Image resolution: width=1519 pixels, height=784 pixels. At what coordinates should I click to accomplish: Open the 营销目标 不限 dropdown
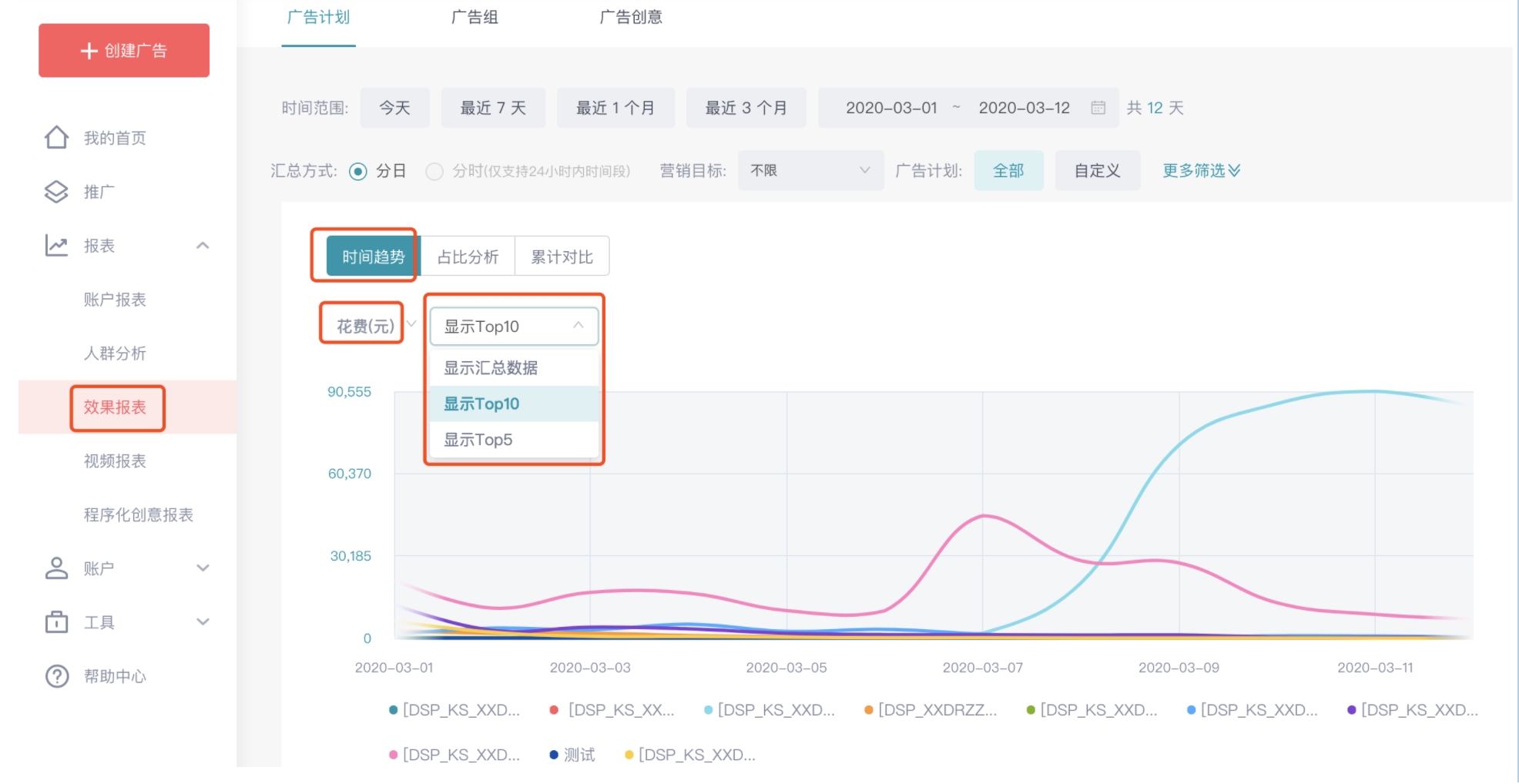coord(810,170)
